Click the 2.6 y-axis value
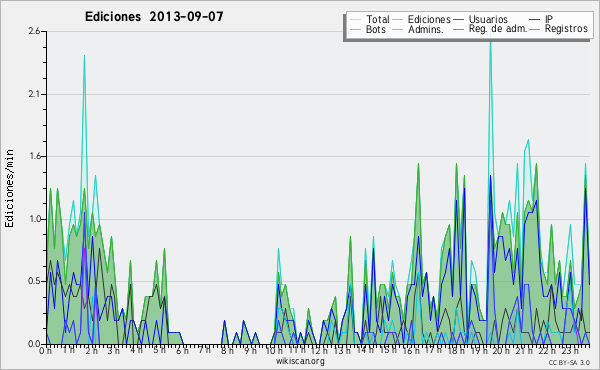 pos(34,31)
